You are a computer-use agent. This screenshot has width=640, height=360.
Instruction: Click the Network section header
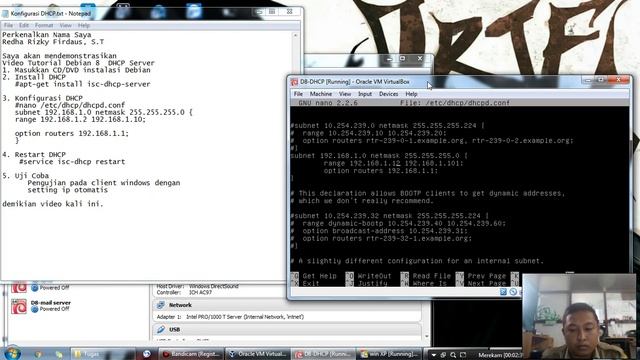180,305
